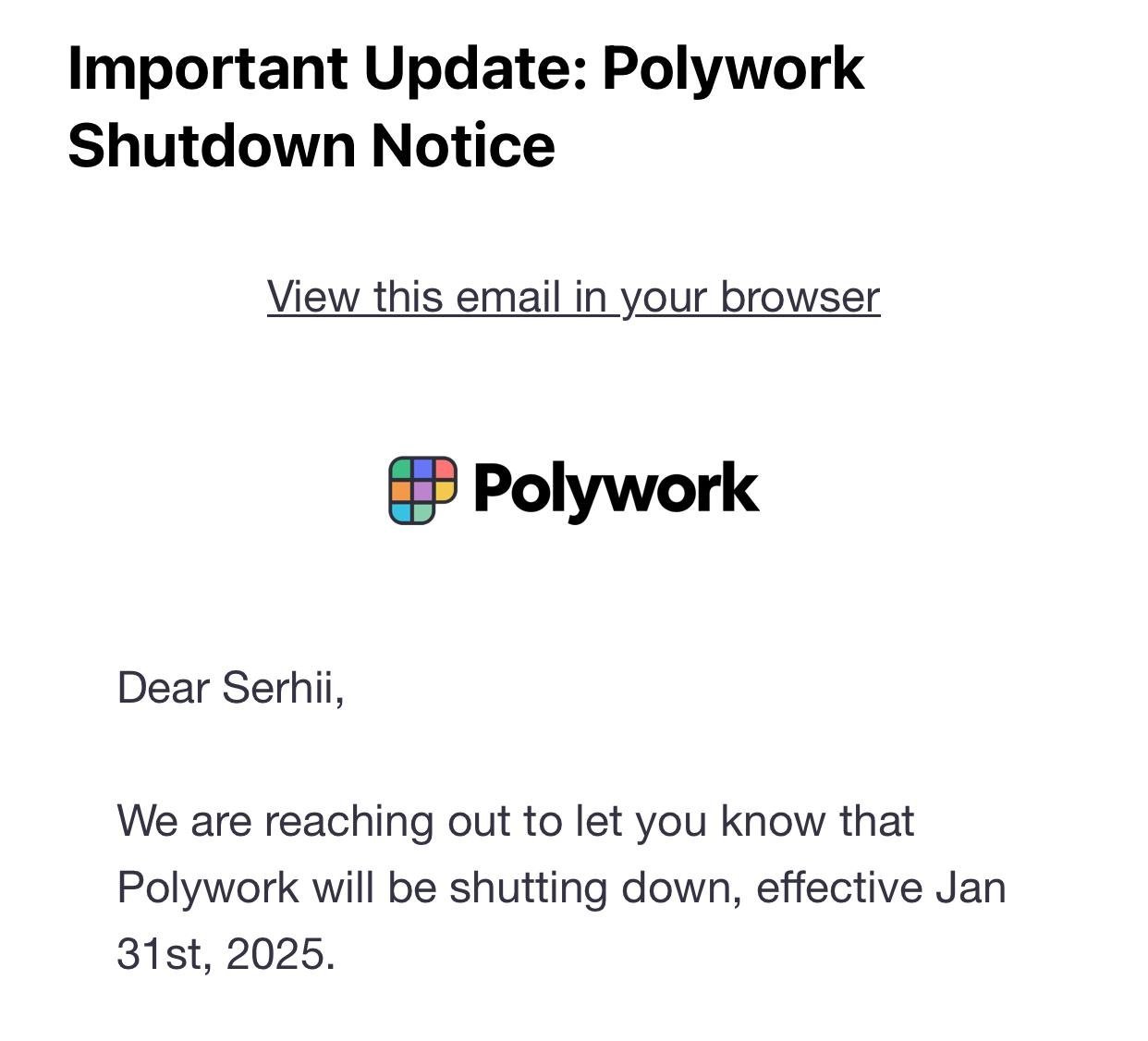Viewport: 1148px width, 1041px height.
Task: Tap the yellow square in Polywork logo
Action: coord(445,491)
